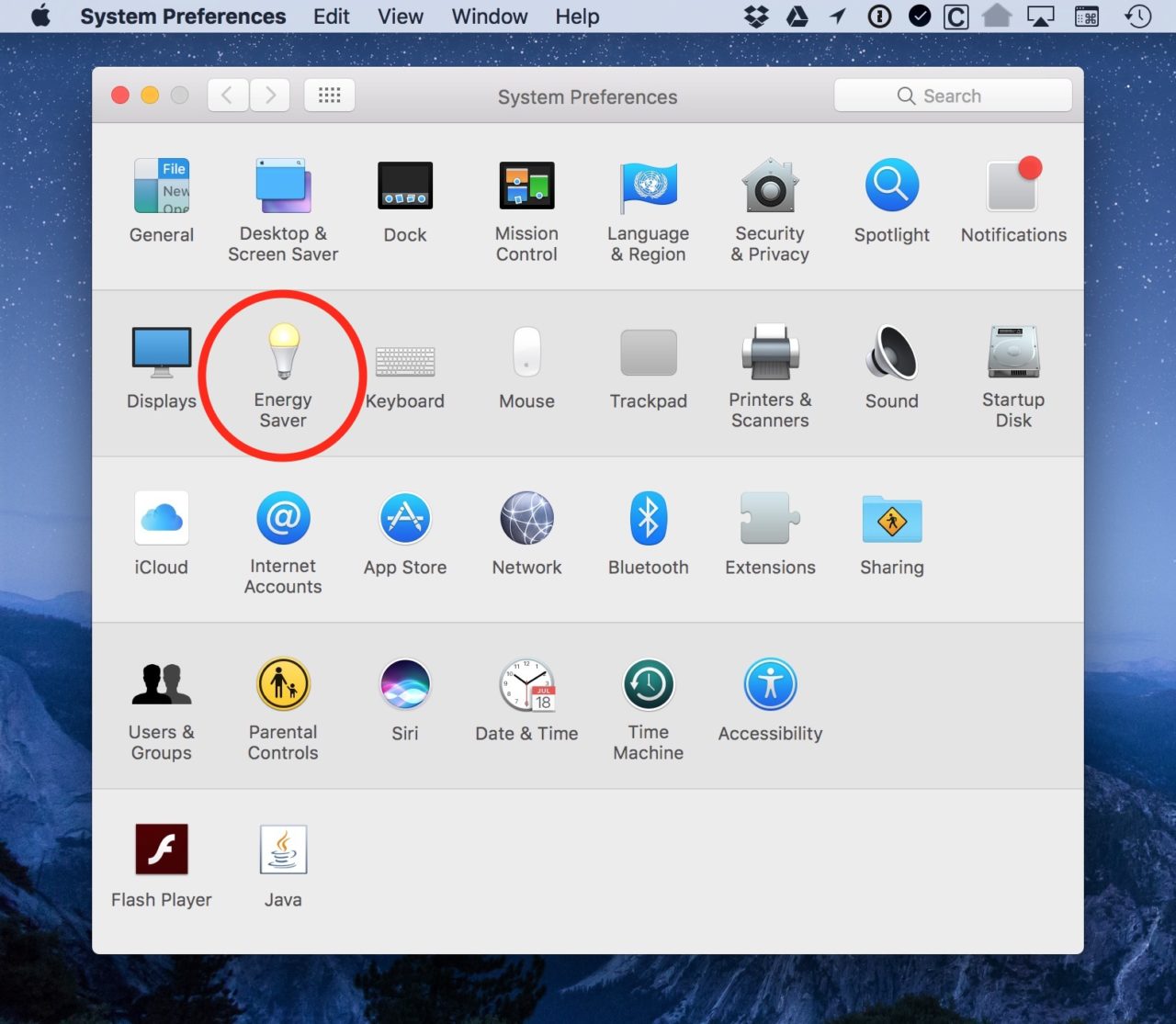Image resolution: width=1176 pixels, height=1024 pixels.
Task: Minimize the System Preferences window
Action: (x=150, y=96)
